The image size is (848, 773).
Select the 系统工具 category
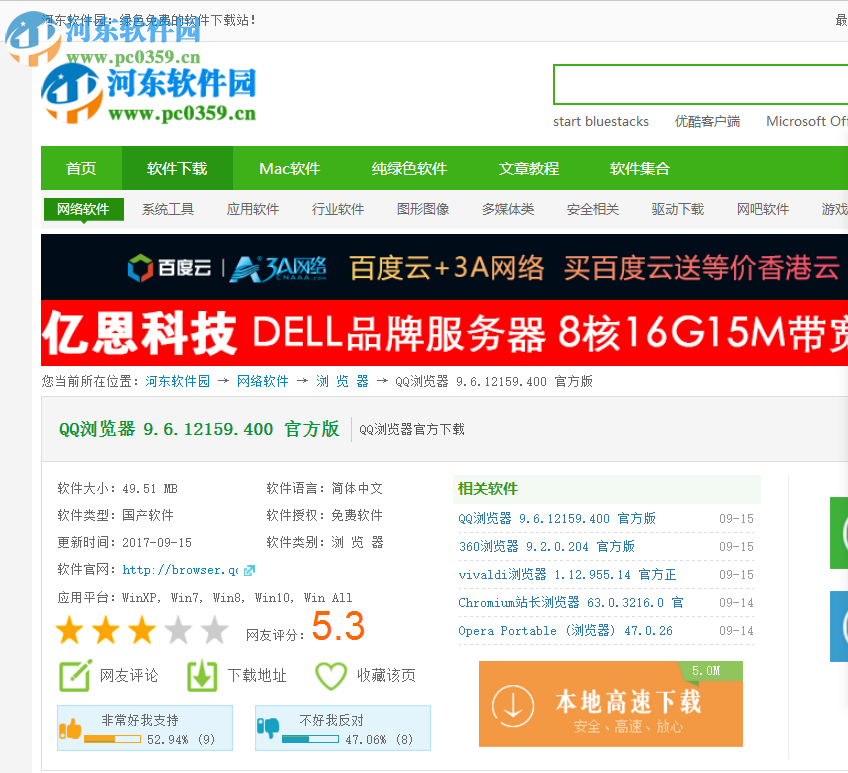coord(168,209)
